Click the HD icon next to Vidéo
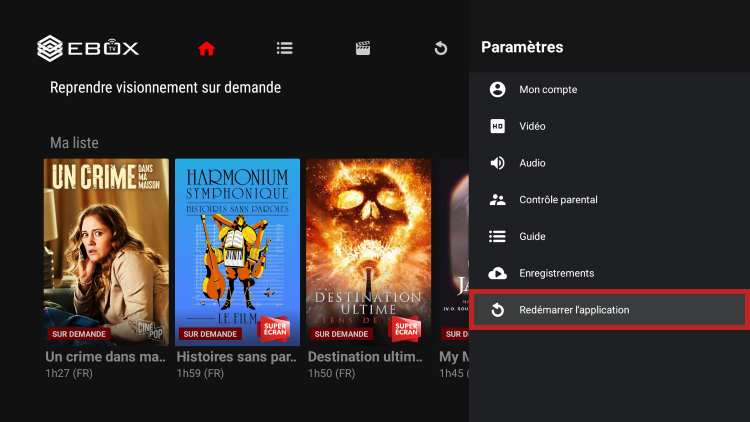The height and width of the screenshot is (422, 750). pyautogui.click(x=497, y=127)
